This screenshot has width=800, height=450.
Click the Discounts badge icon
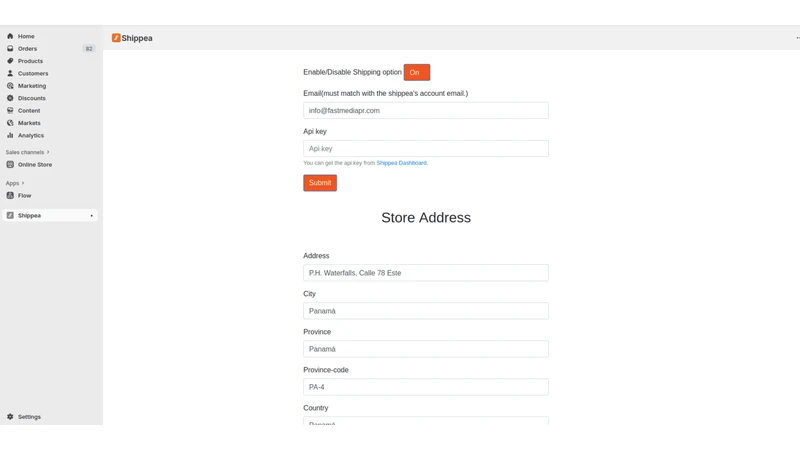coord(10,98)
